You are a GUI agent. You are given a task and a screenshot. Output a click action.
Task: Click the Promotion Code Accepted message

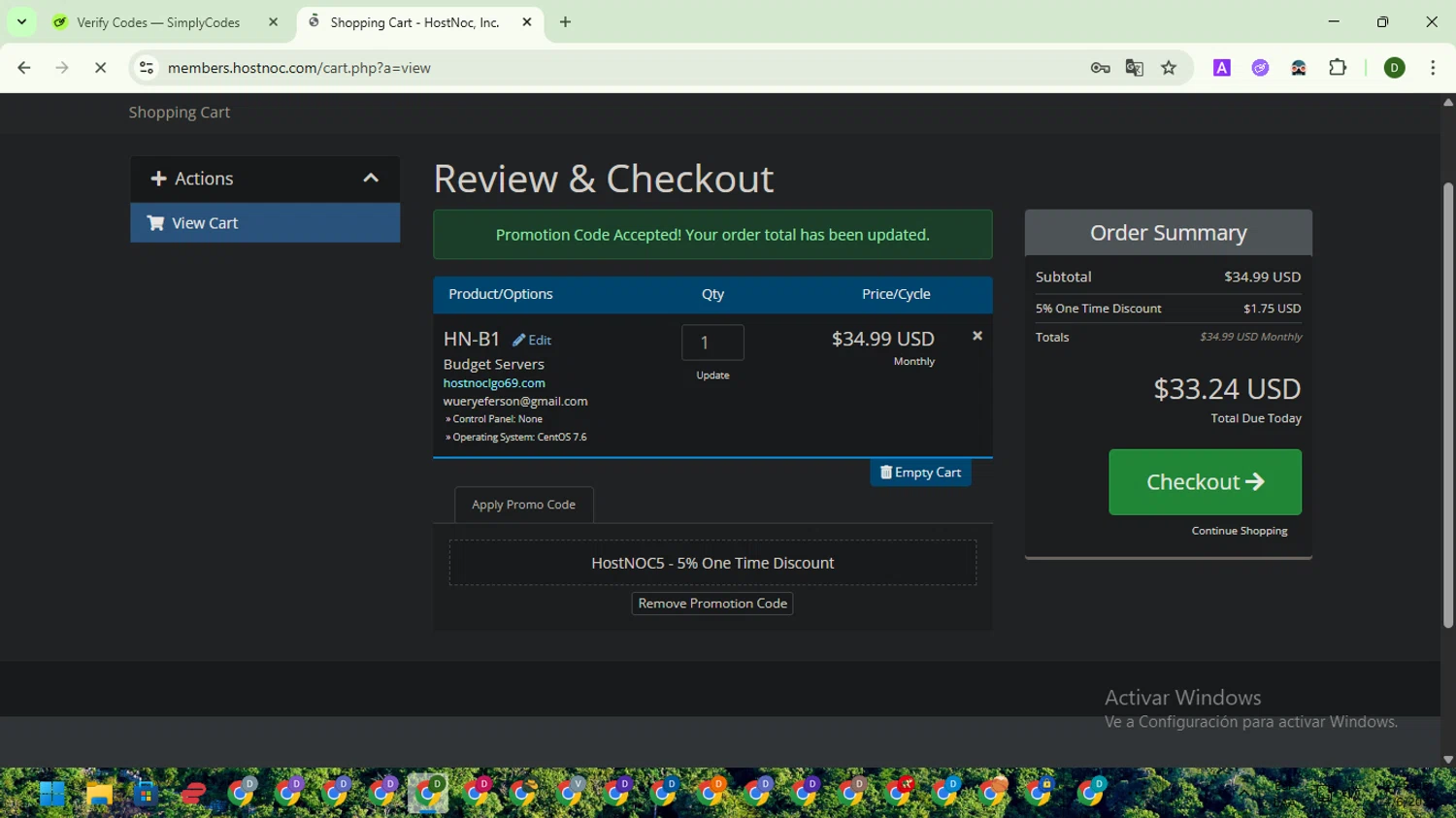(712, 235)
